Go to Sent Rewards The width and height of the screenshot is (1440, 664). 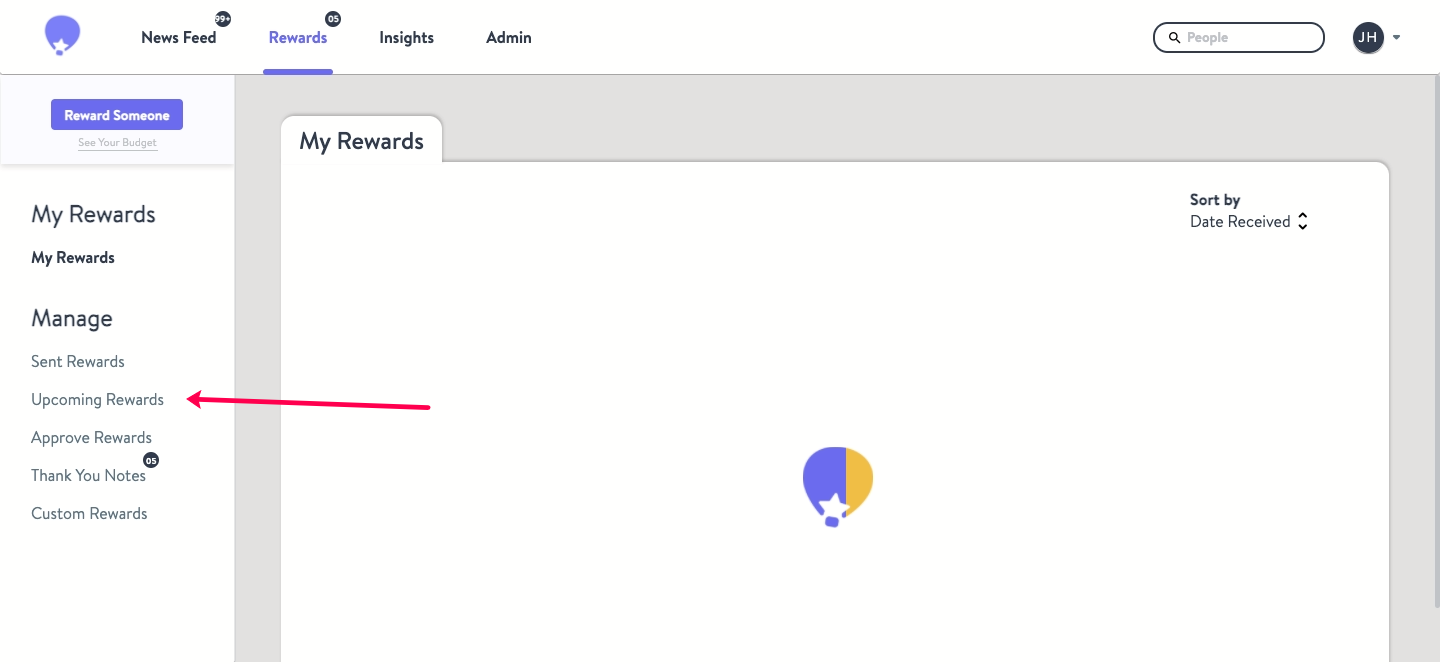[78, 362]
